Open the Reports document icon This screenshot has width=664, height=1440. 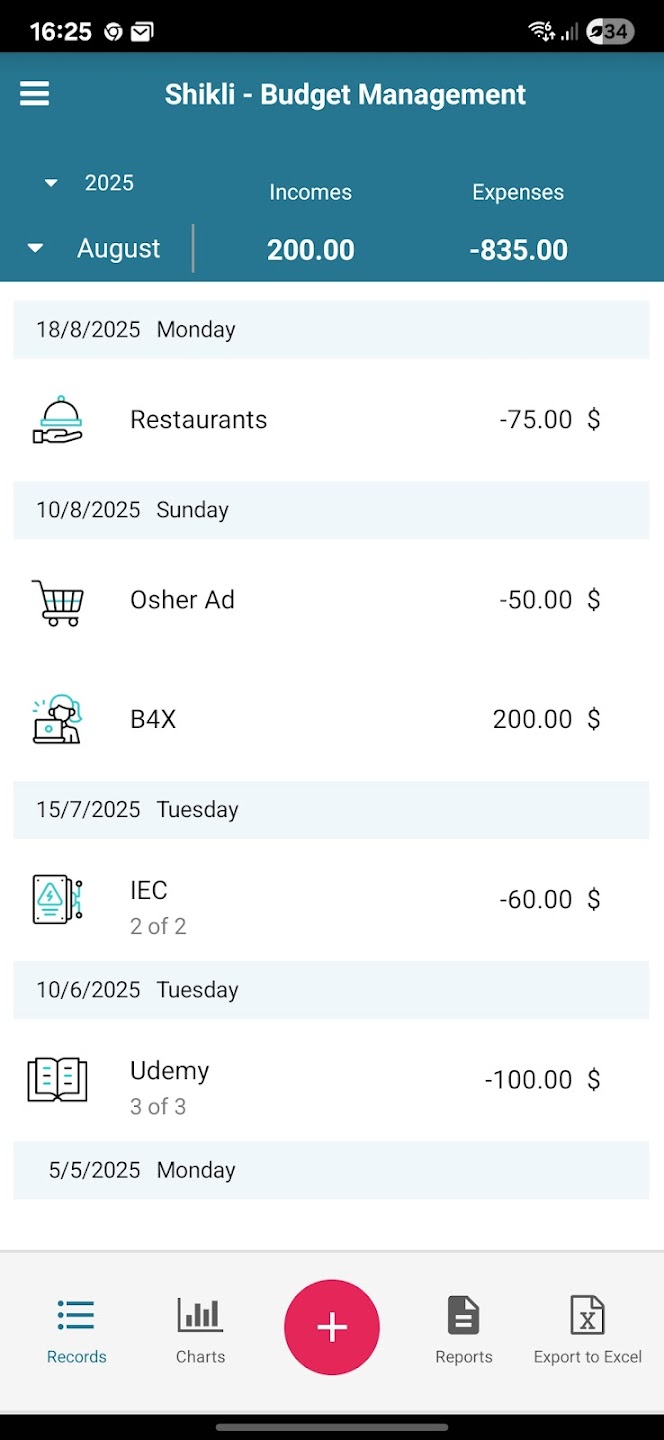coord(463,1316)
